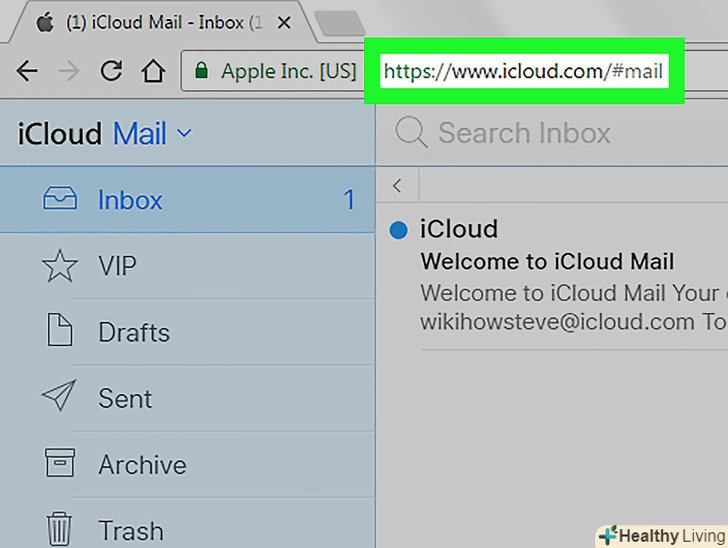Open the VIP folder
728x548 pixels.
pos(188,266)
